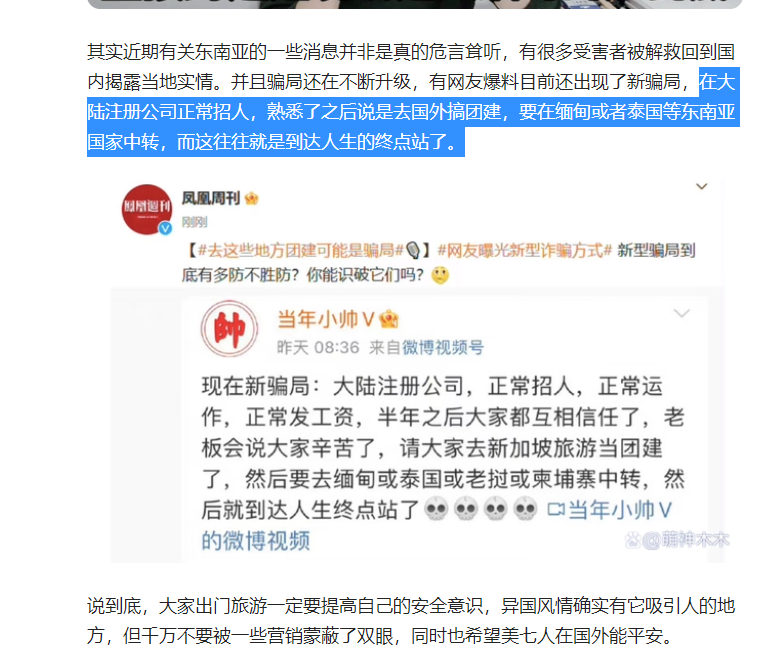Open 当年小帅V的微博视频 link

click(x=437, y=525)
